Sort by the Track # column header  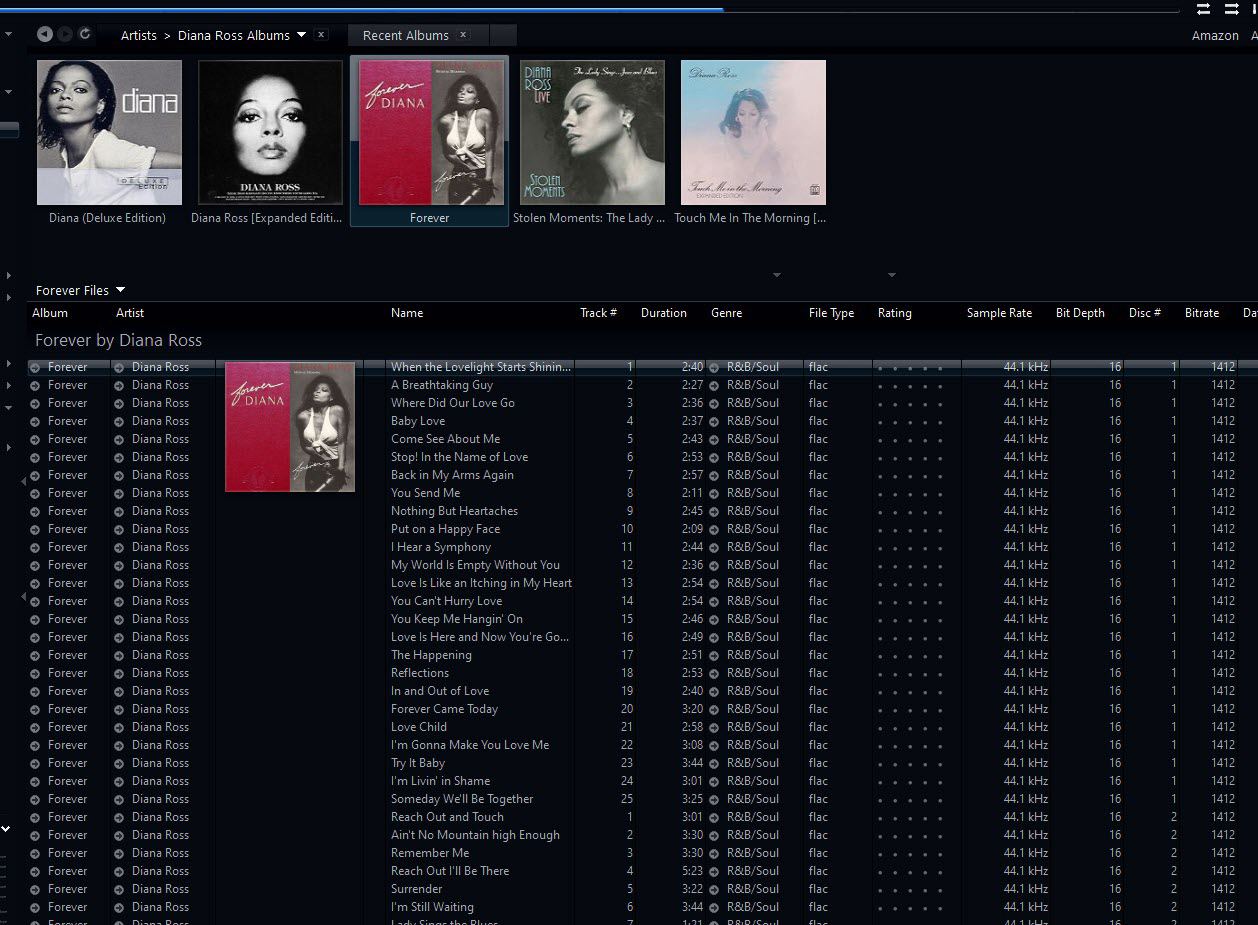tap(598, 313)
